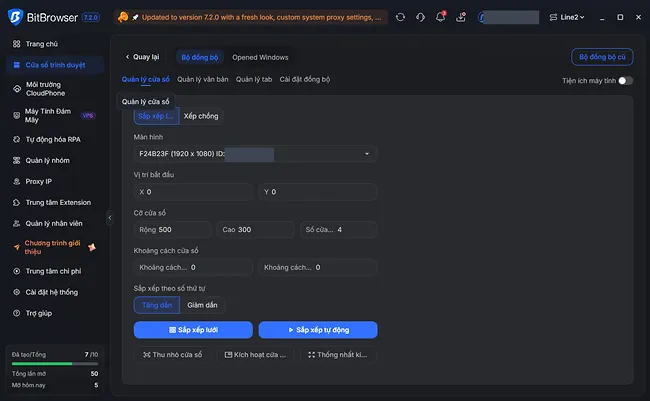Click Mở hôm nay value 5
Image resolution: width=650 pixels, height=401 pixels.
click(96, 385)
